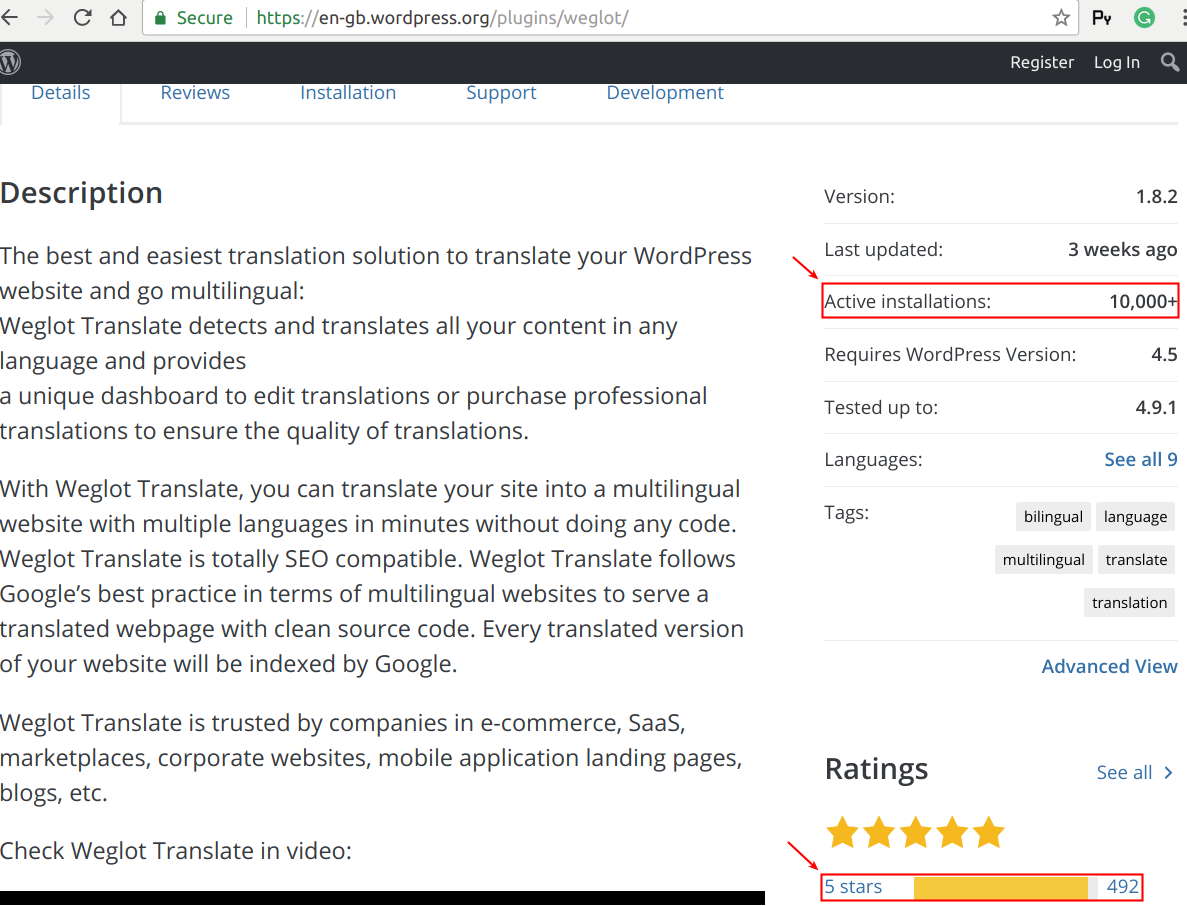Open See all 9 languages list
This screenshot has width=1187, height=906.
click(1140, 459)
